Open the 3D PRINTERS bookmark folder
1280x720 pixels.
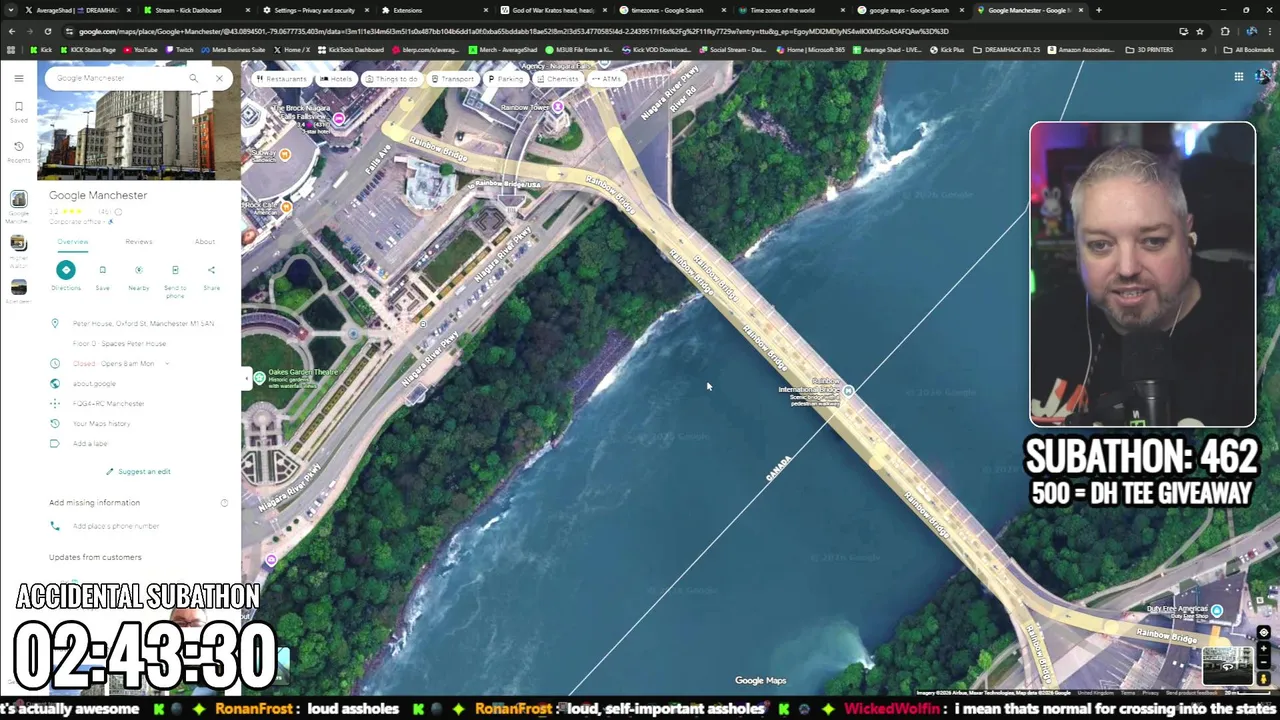pos(1150,50)
